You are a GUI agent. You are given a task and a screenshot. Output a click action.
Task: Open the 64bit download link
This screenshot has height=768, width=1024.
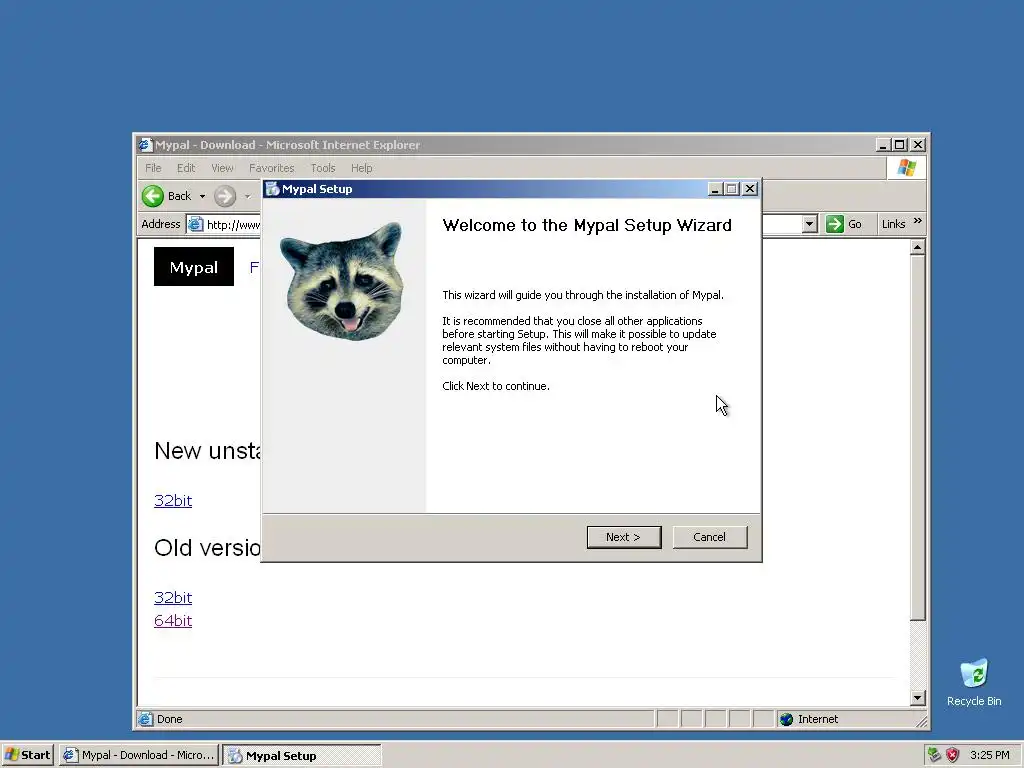[173, 620]
